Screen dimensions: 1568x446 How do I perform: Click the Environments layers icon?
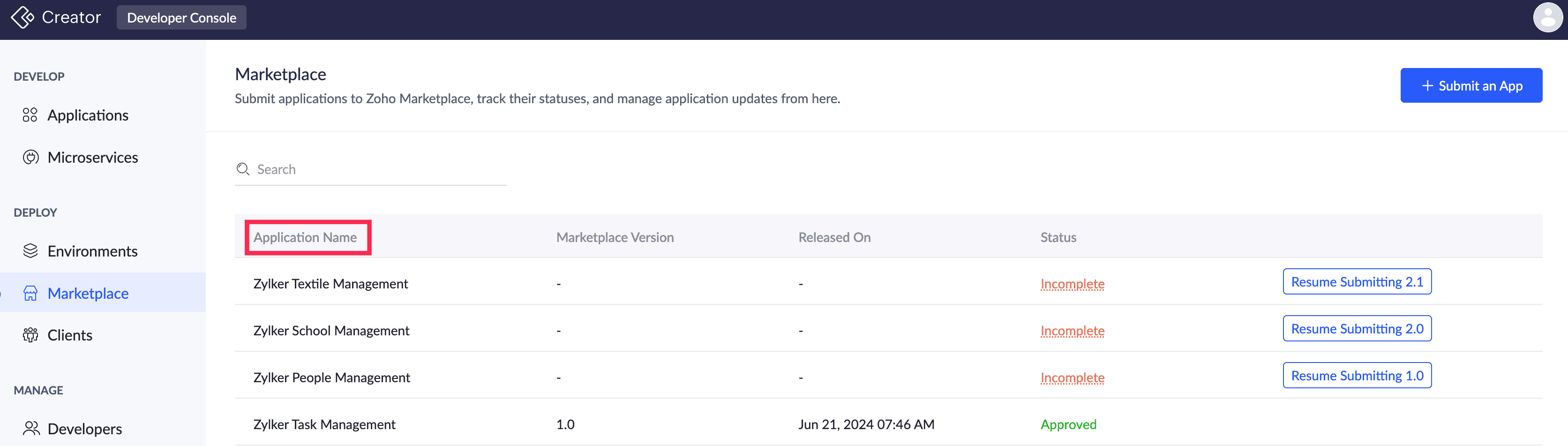pyautogui.click(x=30, y=251)
